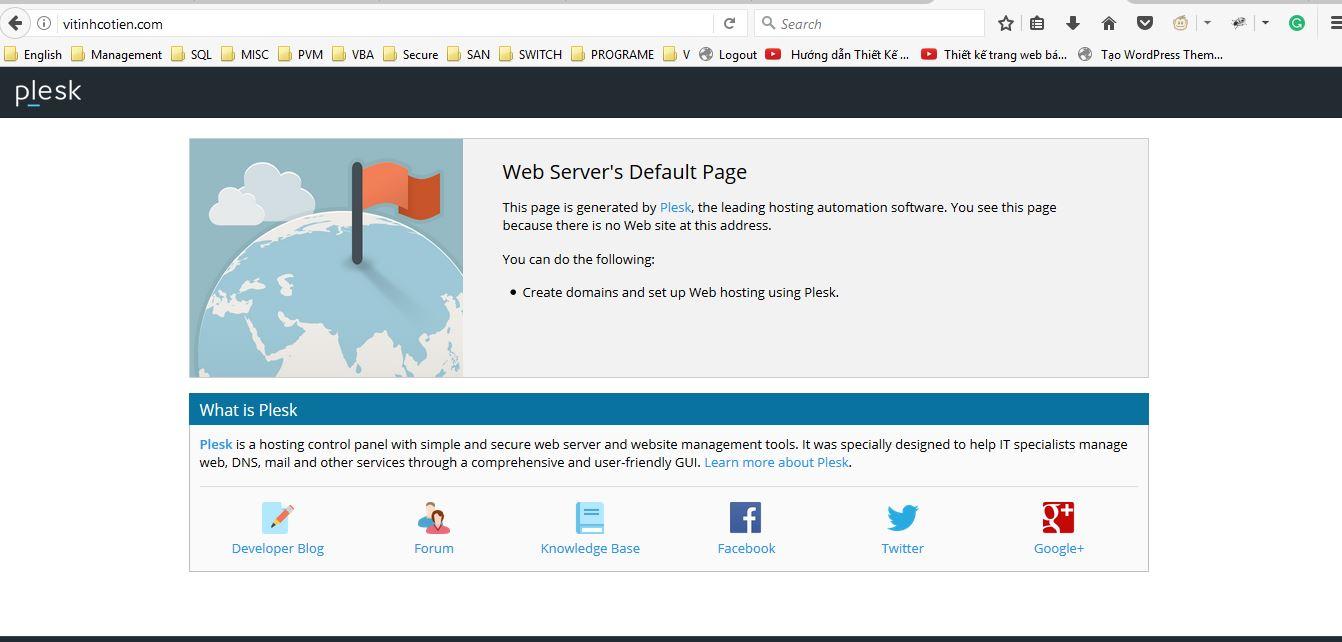Open the PROGRAME bookmarks folder
This screenshot has height=642, width=1342.
pos(612,54)
